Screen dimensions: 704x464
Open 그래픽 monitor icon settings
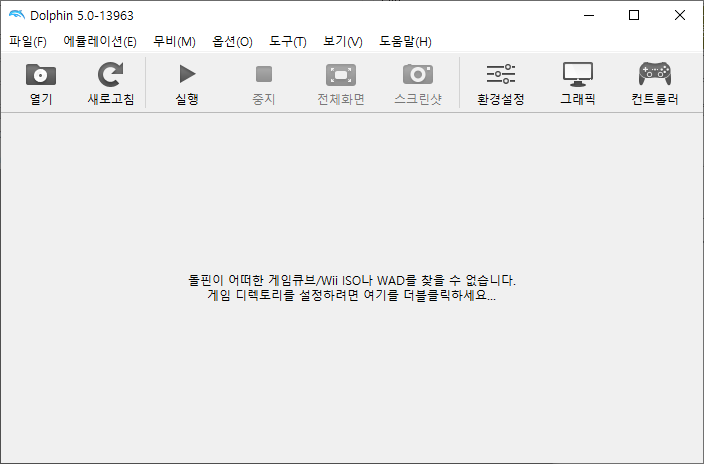point(578,74)
